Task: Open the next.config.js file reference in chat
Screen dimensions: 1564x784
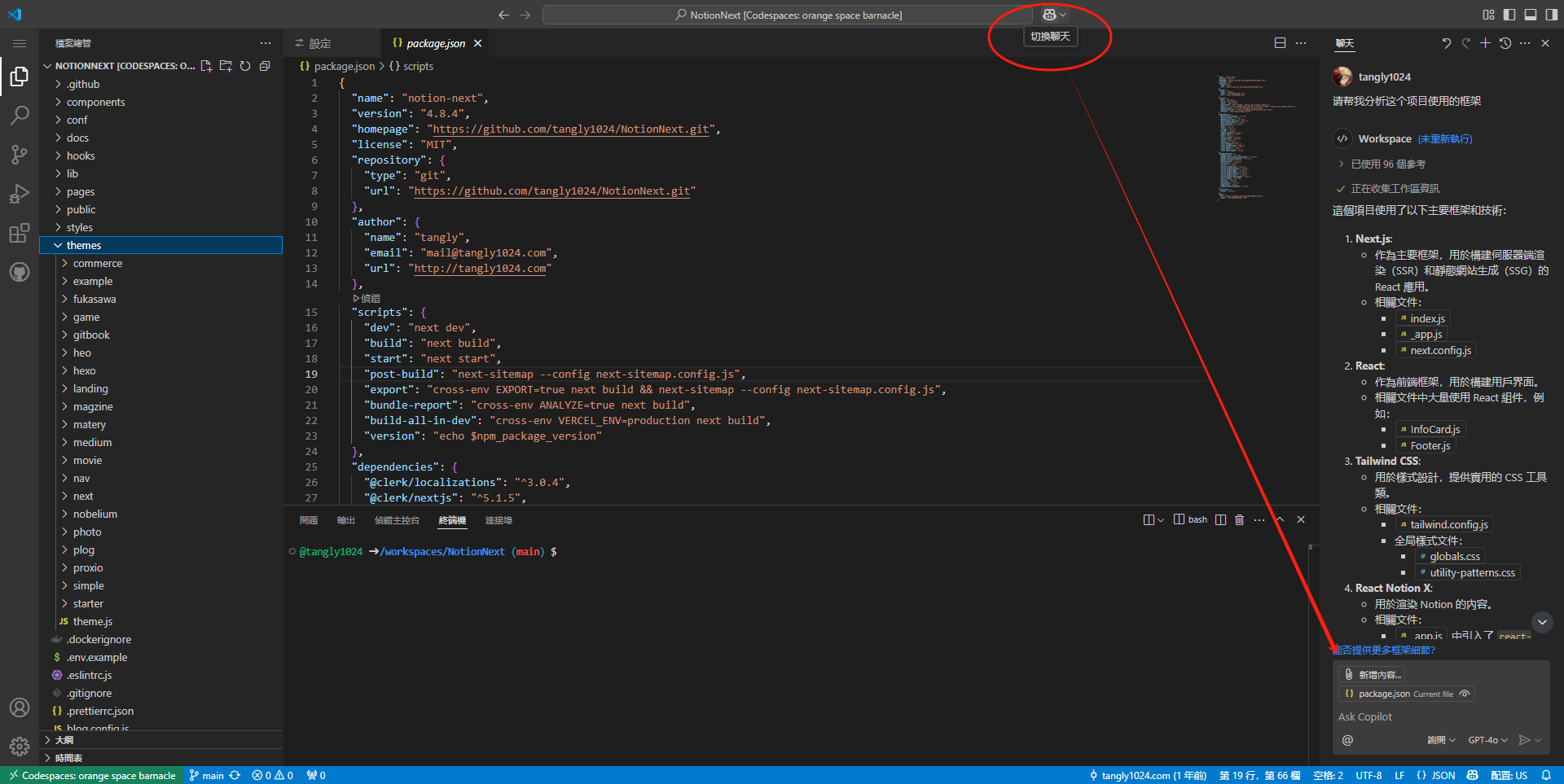Action: click(1435, 350)
